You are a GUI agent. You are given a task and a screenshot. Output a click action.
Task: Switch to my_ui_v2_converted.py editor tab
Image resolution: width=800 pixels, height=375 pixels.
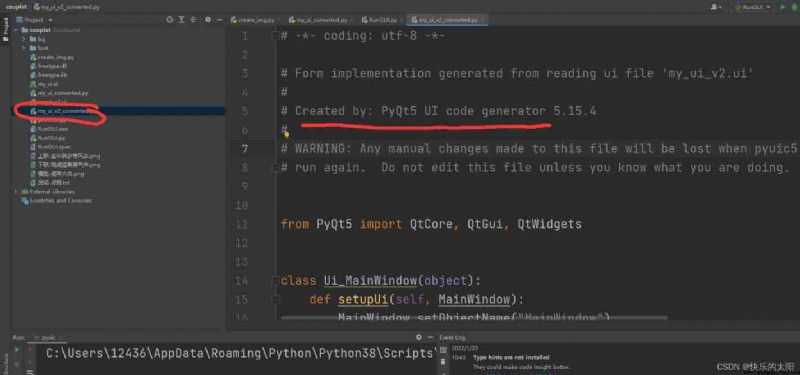[448, 20]
